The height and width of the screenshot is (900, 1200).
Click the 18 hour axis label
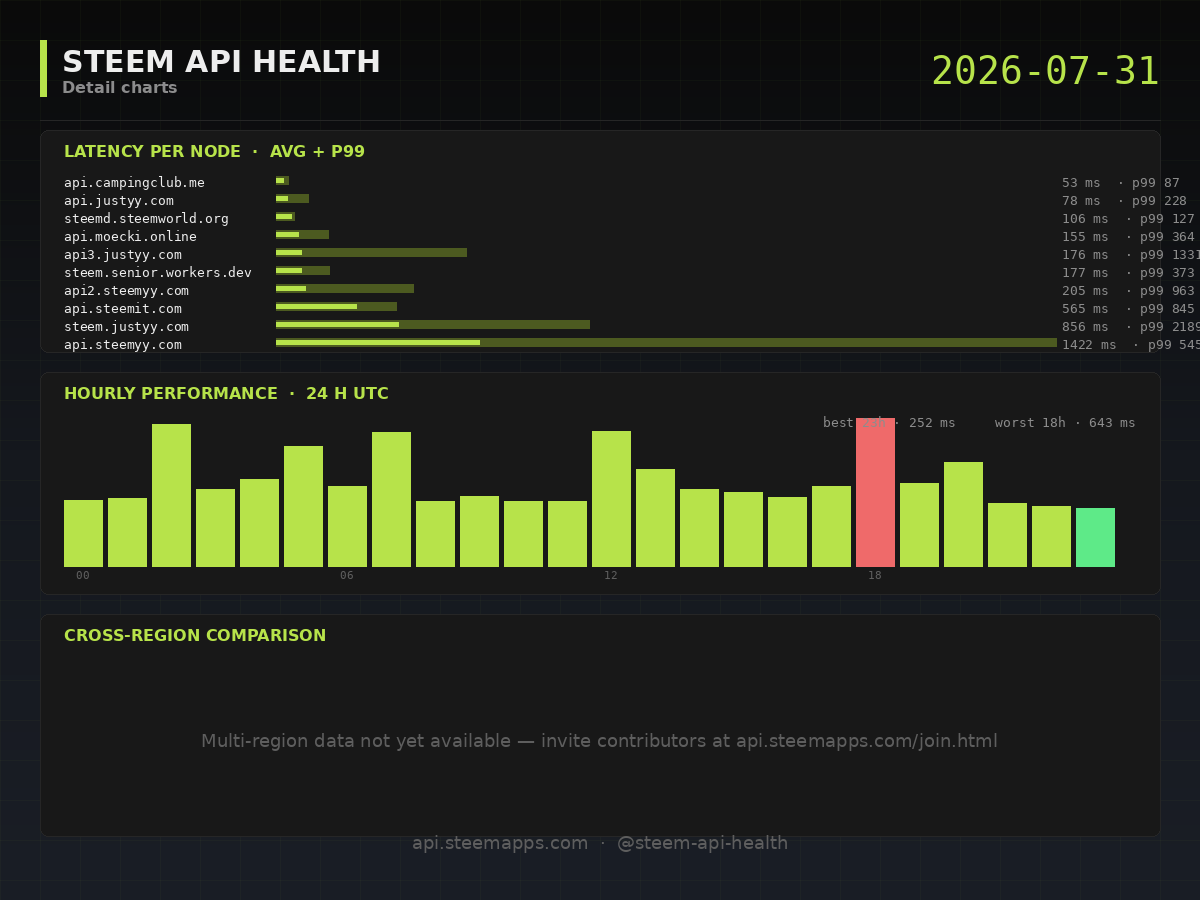click(x=875, y=576)
